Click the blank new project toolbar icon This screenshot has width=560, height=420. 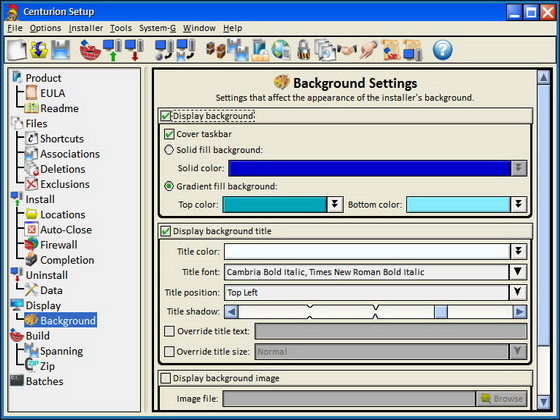click(17, 50)
